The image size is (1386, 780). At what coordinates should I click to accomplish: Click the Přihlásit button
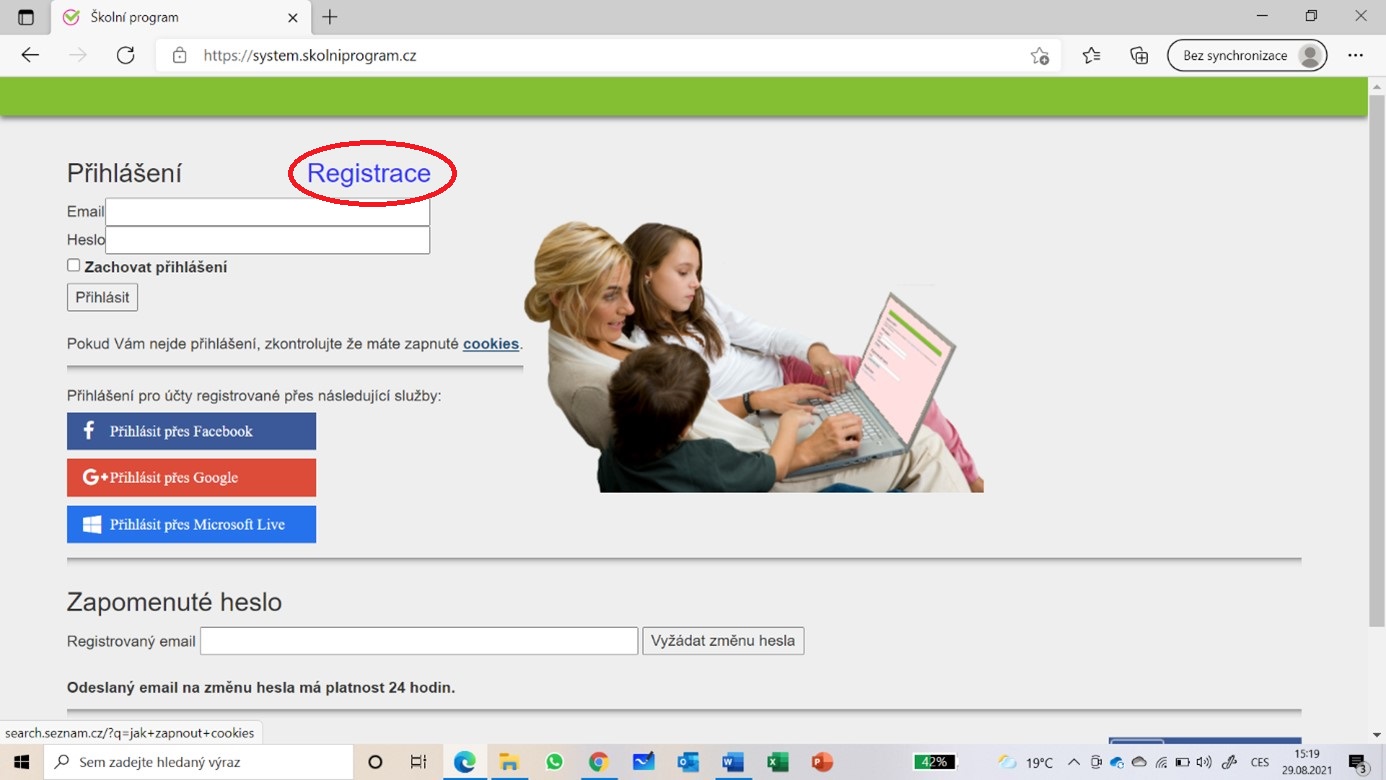102,297
